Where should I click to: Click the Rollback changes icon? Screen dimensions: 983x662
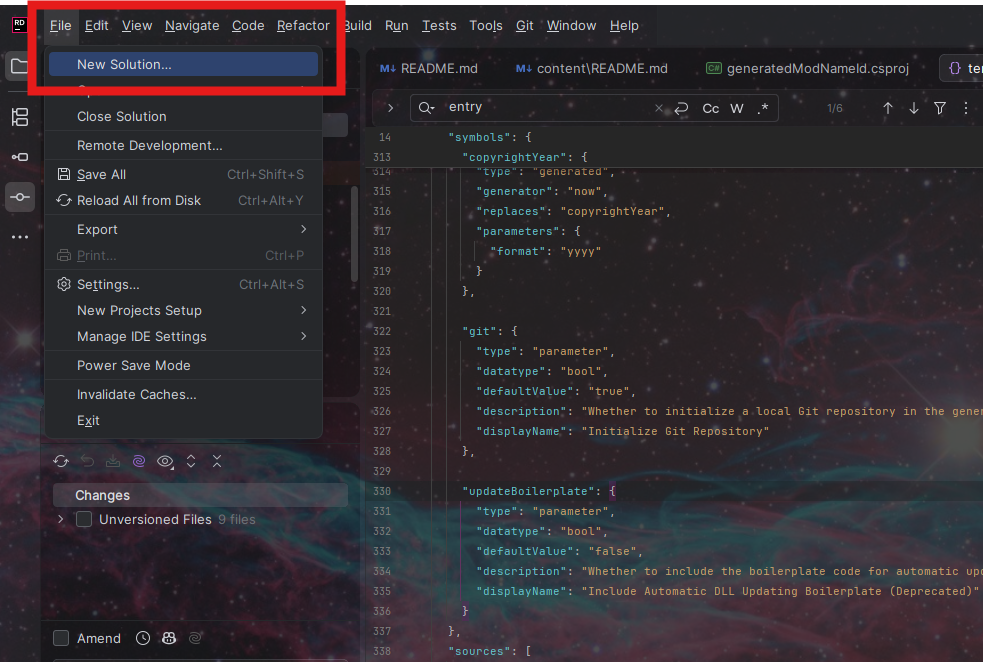pyautogui.click(x=87, y=461)
